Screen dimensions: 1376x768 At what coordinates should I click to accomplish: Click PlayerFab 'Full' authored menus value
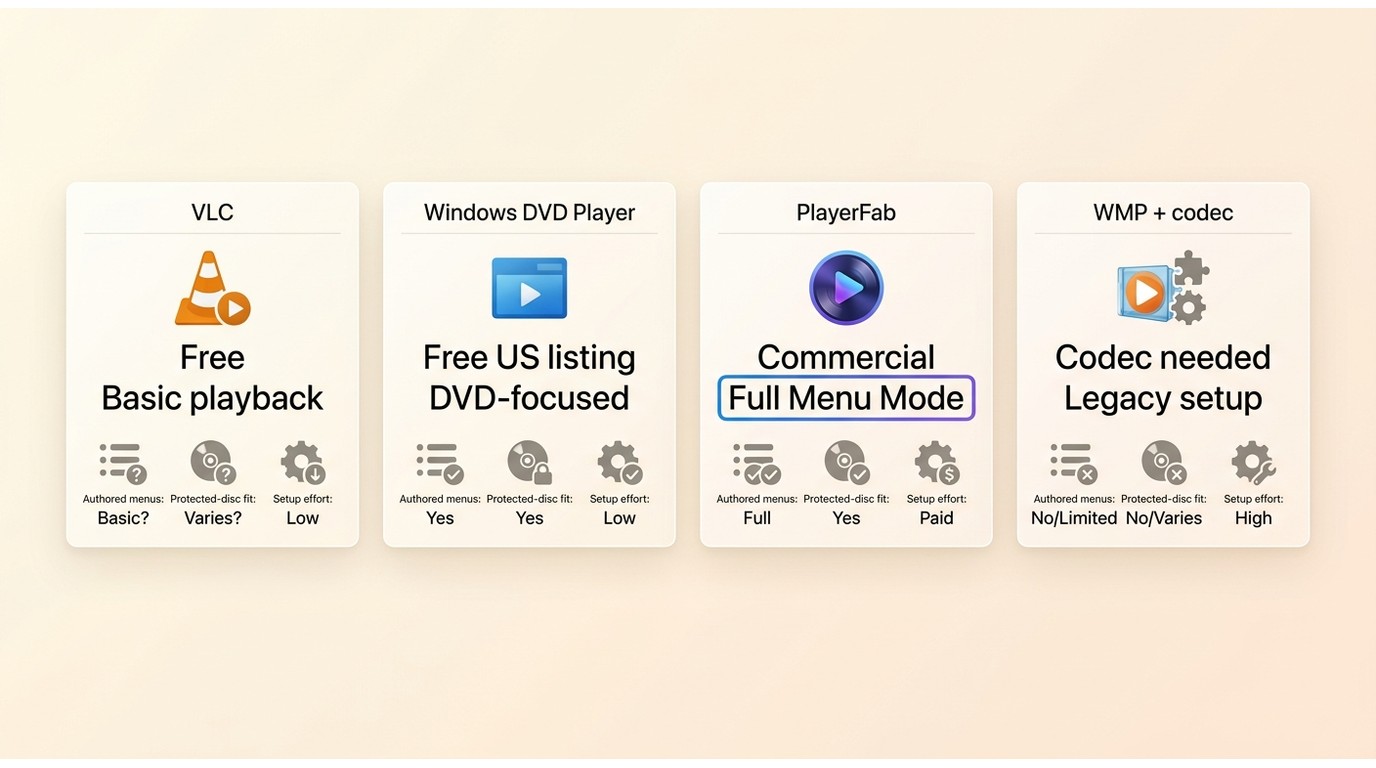757,518
